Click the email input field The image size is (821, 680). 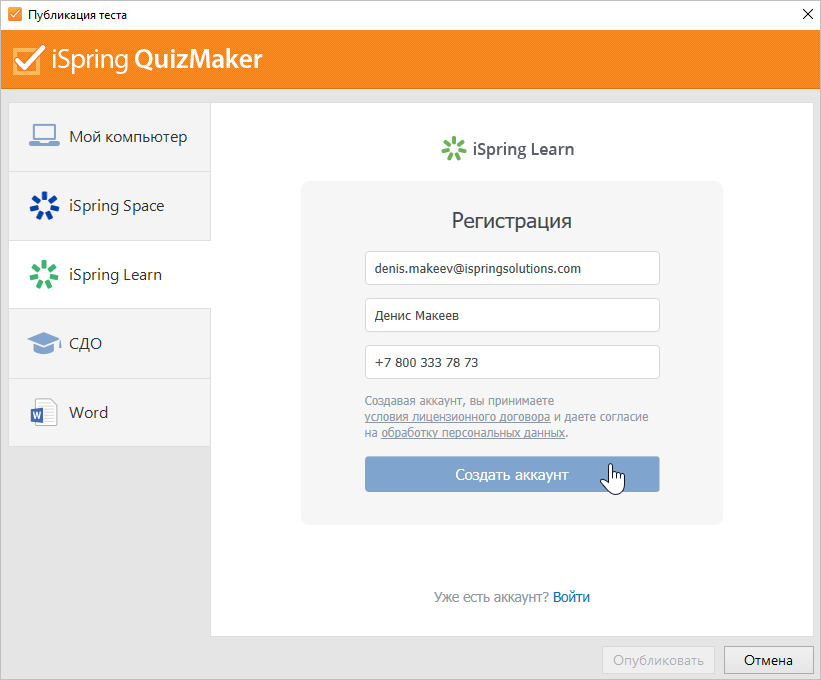click(x=512, y=268)
